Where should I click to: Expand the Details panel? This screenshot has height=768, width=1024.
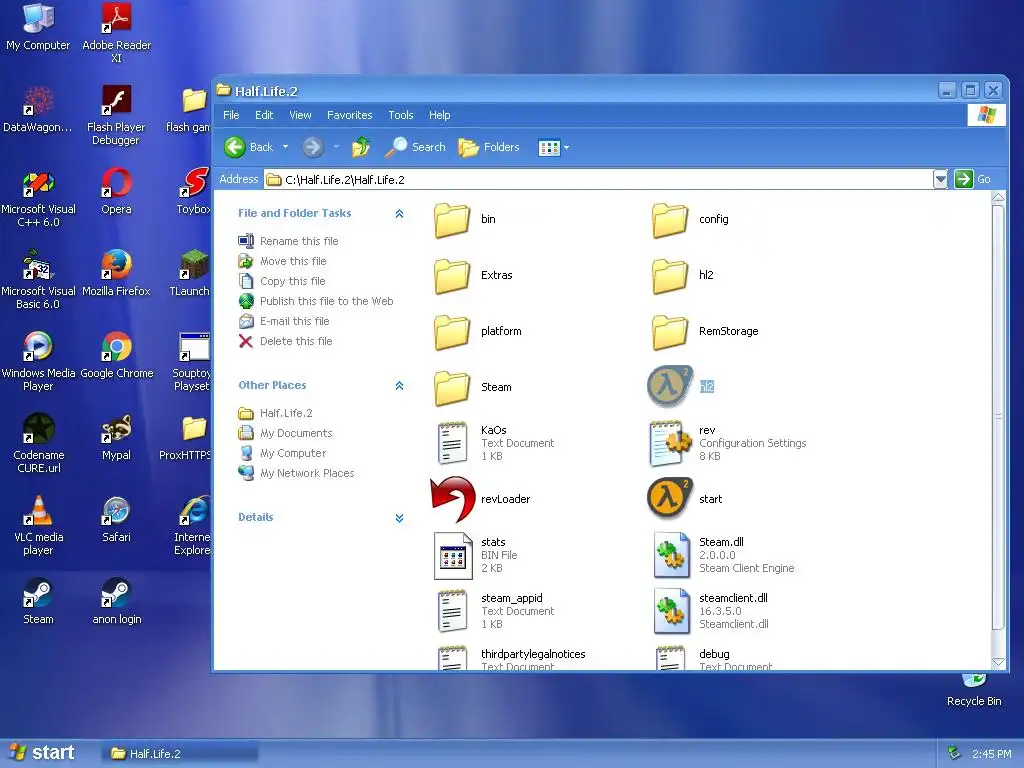click(399, 518)
